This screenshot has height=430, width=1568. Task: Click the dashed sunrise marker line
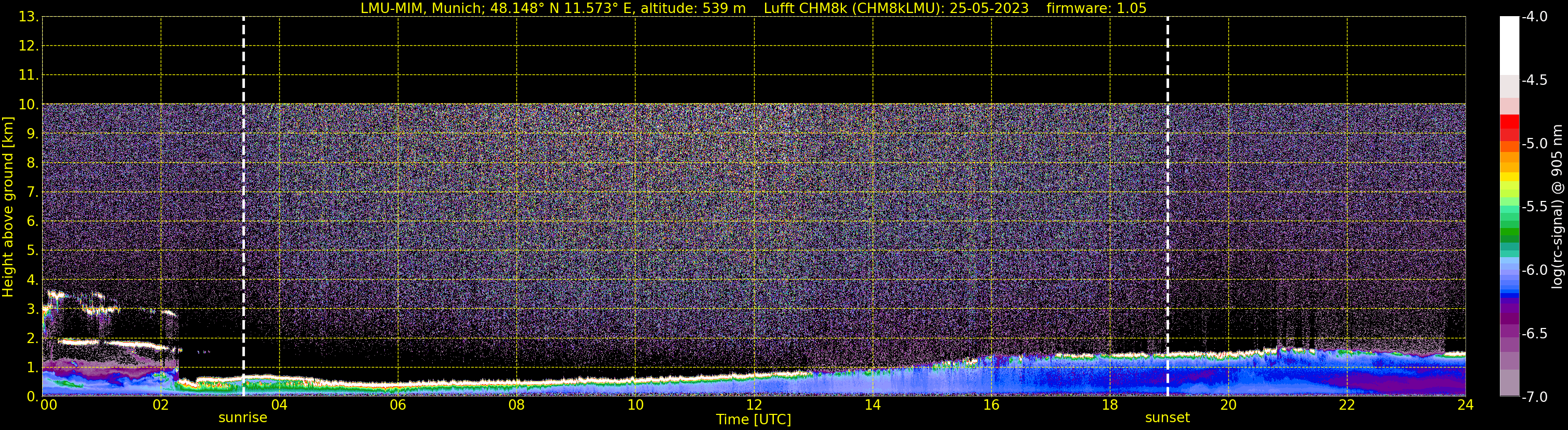click(243, 207)
